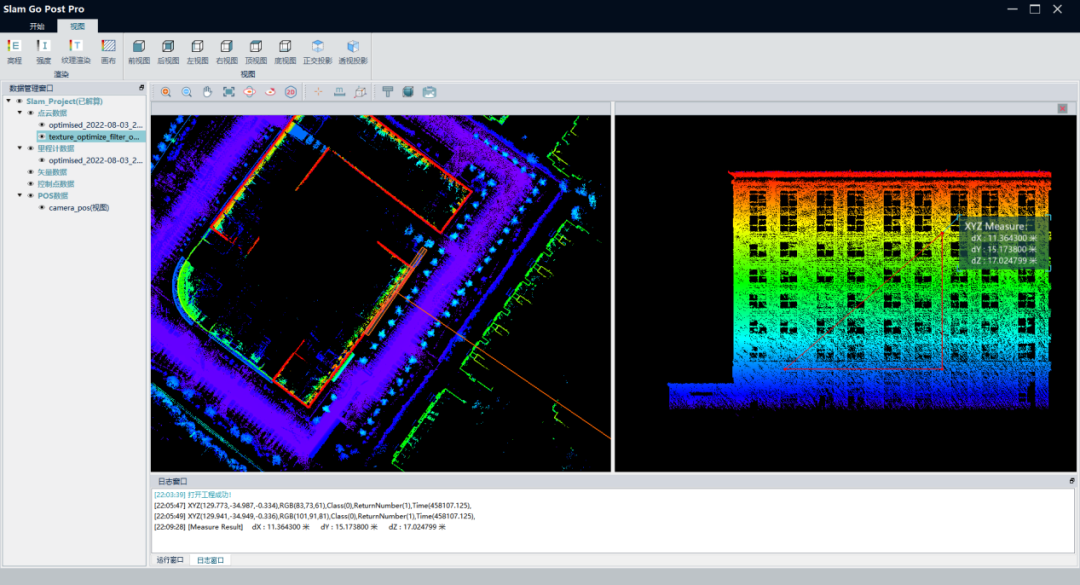Click the zoom in magnifier icon
Image resolution: width=1080 pixels, height=585 pixels.
[166, 92]
